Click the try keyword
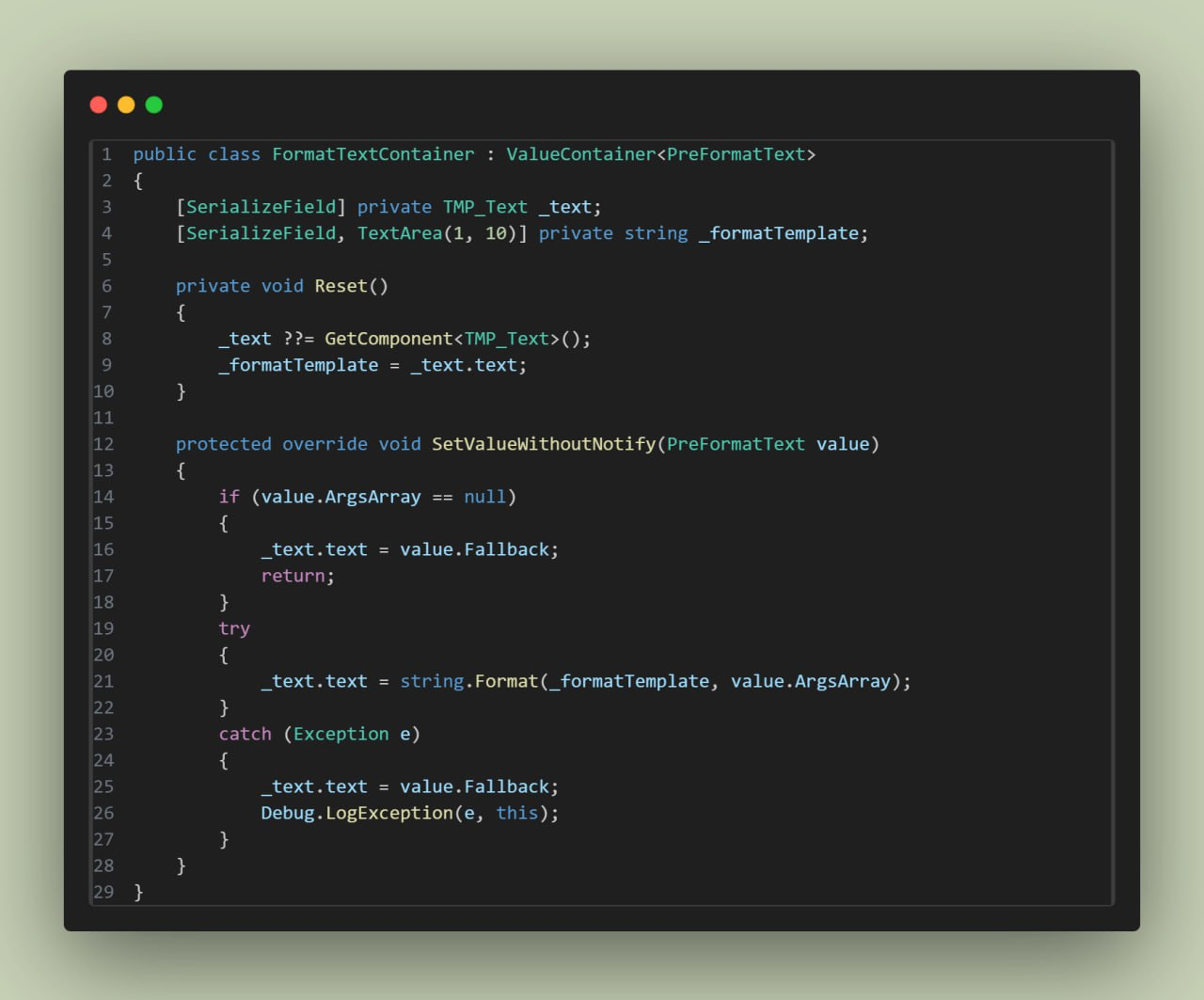The height and width of the screenshot is (1000, 1204). click(234, 628)
